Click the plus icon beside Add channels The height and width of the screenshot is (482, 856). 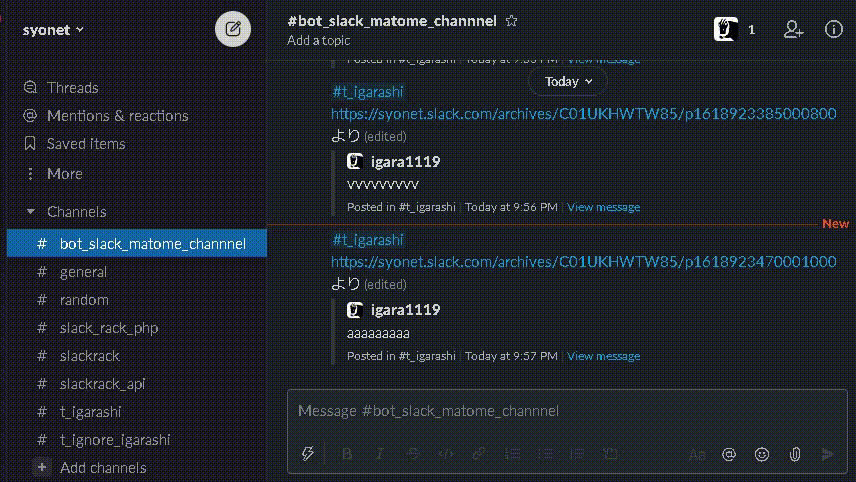[41, 467]
